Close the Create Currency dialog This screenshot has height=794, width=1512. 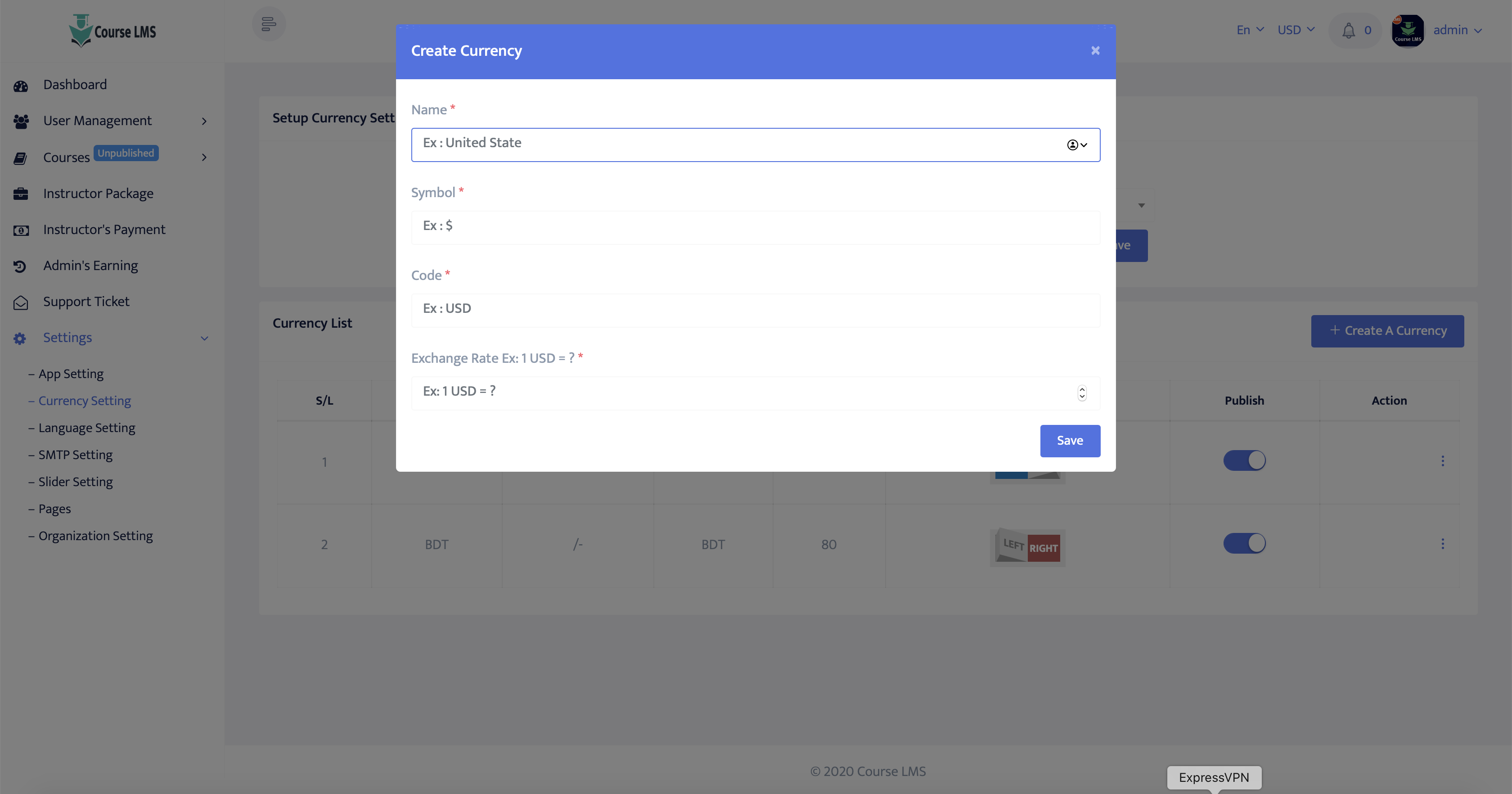[1095, 50]
